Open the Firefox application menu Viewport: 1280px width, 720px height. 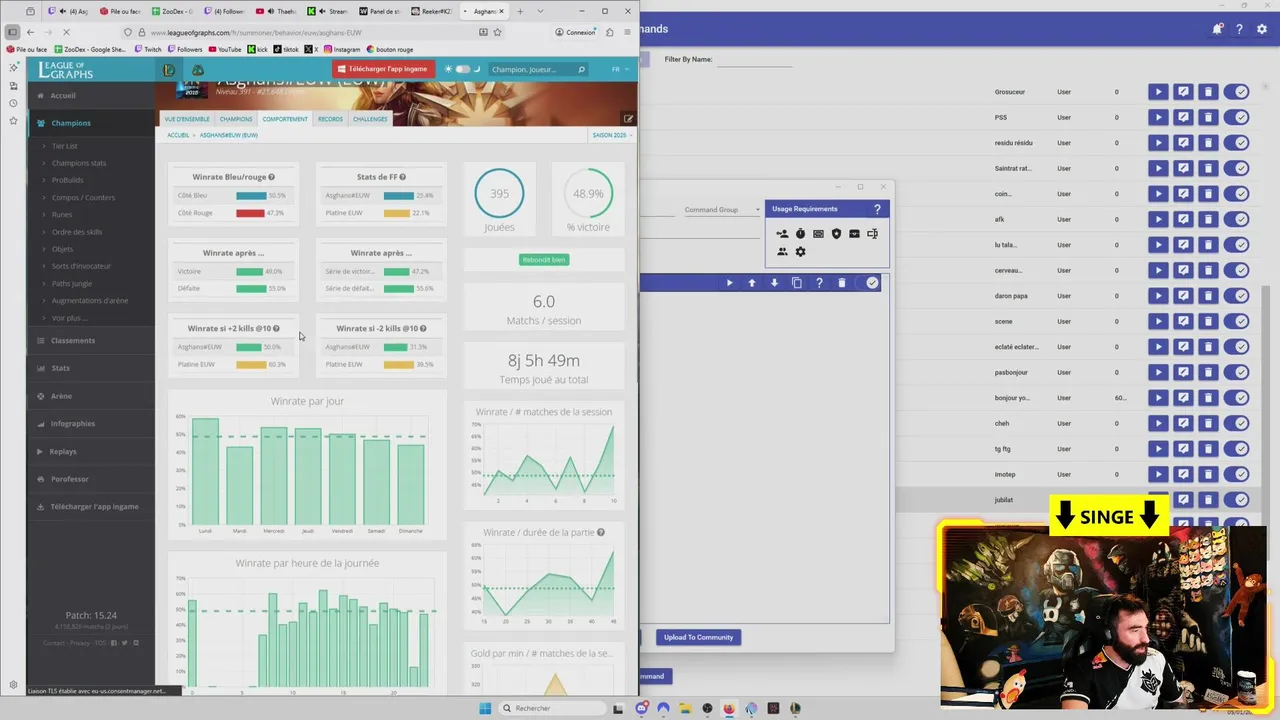627,32
